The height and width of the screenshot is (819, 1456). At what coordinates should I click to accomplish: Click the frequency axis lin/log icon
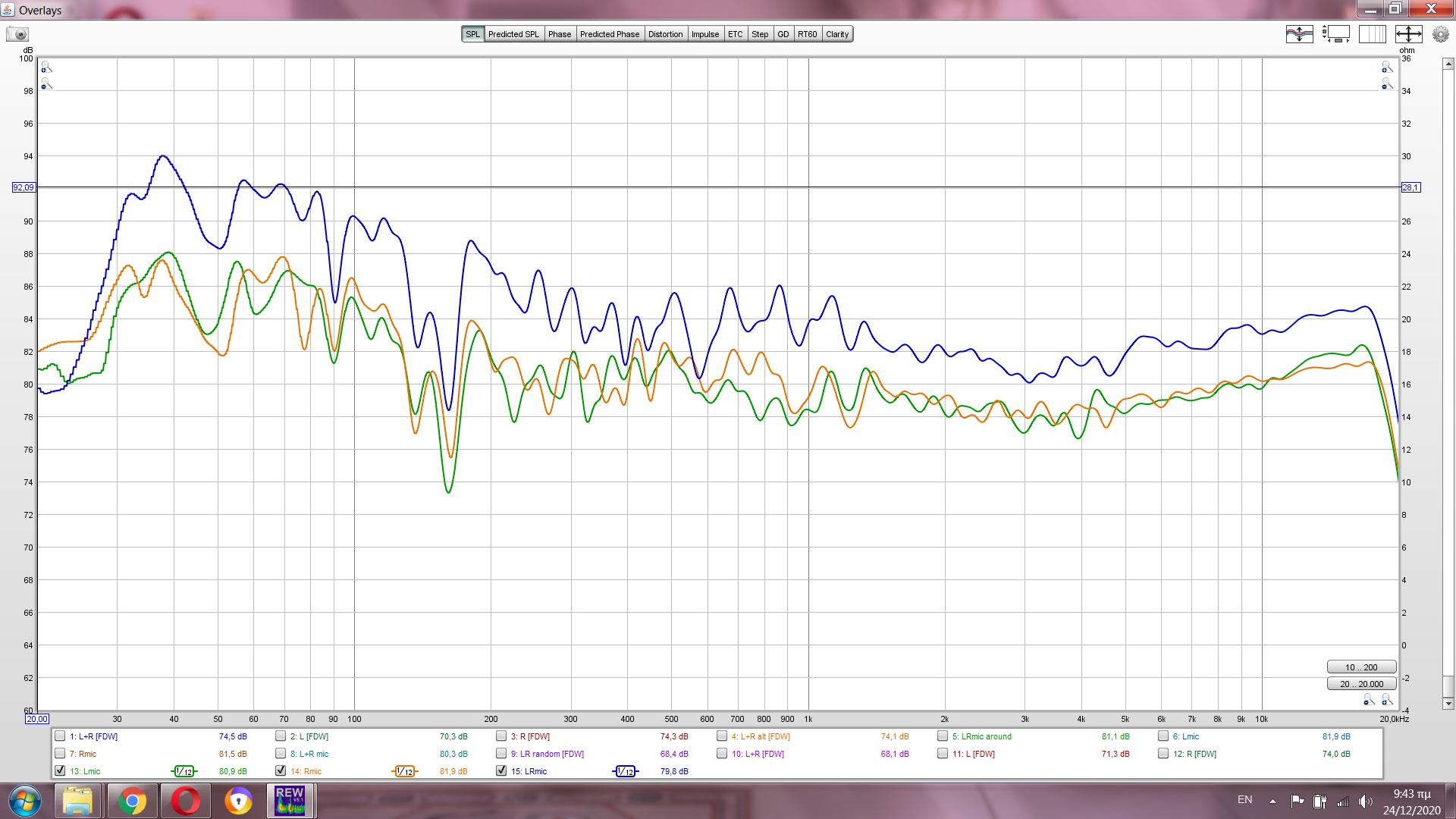(1372, 34)
